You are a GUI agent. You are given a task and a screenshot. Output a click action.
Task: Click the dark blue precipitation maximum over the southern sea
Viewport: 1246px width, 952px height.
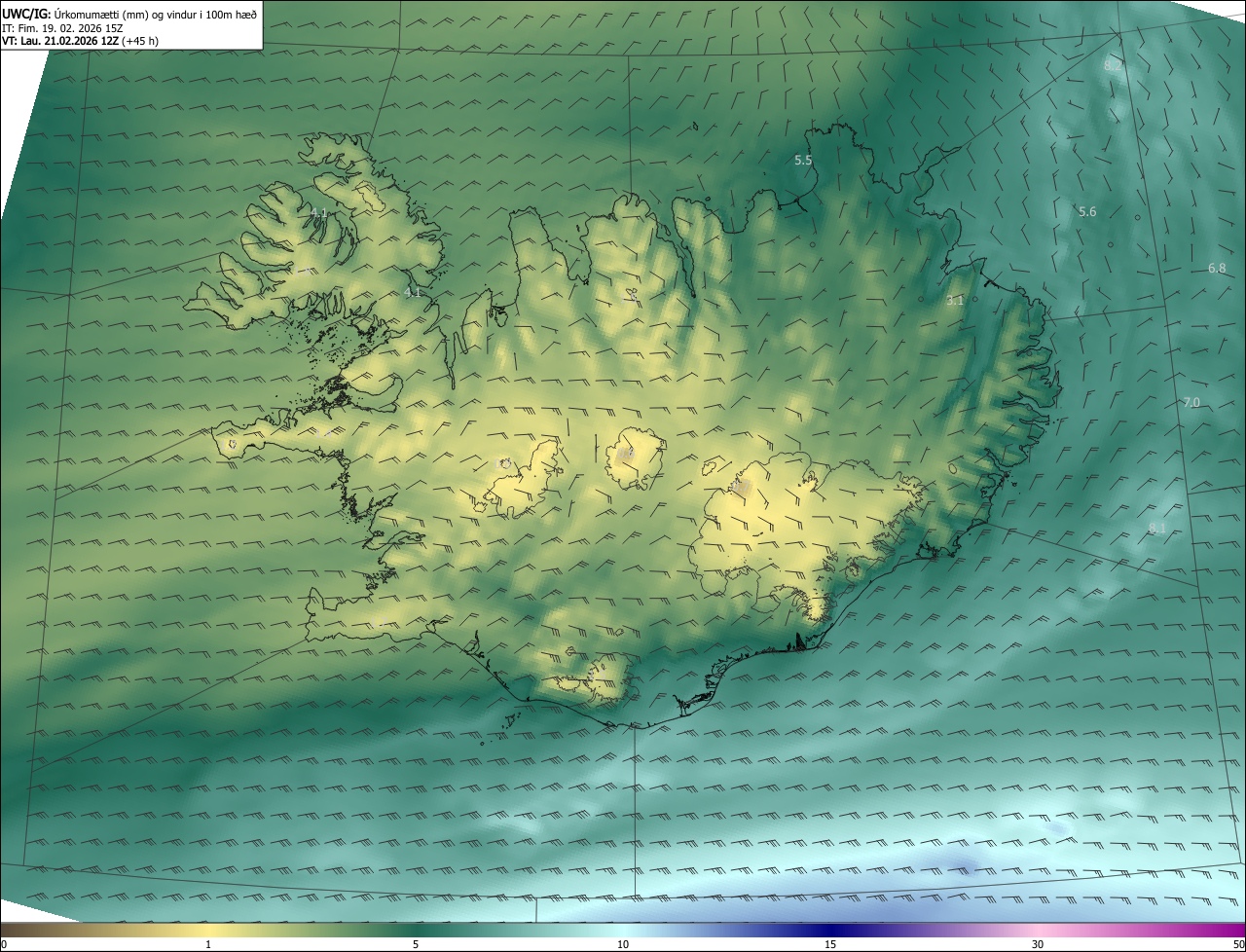click(963, 865)
